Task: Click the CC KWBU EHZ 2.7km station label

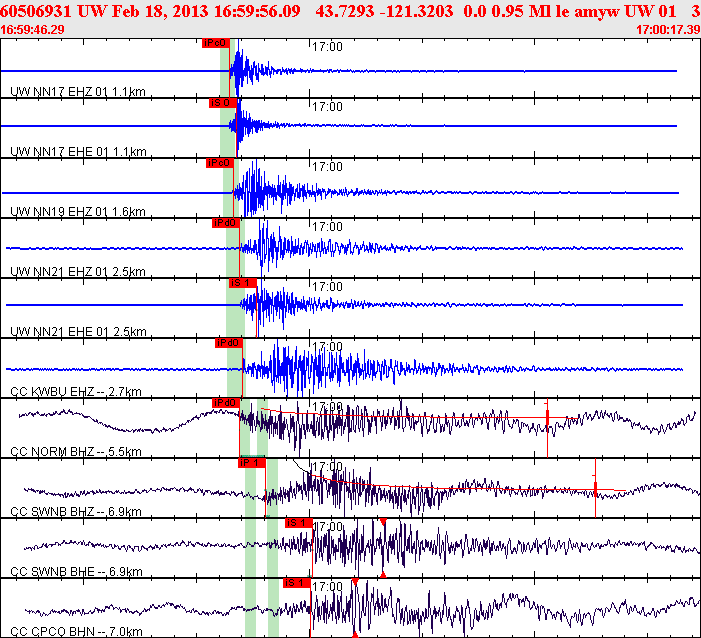Action: coord(75,391)
